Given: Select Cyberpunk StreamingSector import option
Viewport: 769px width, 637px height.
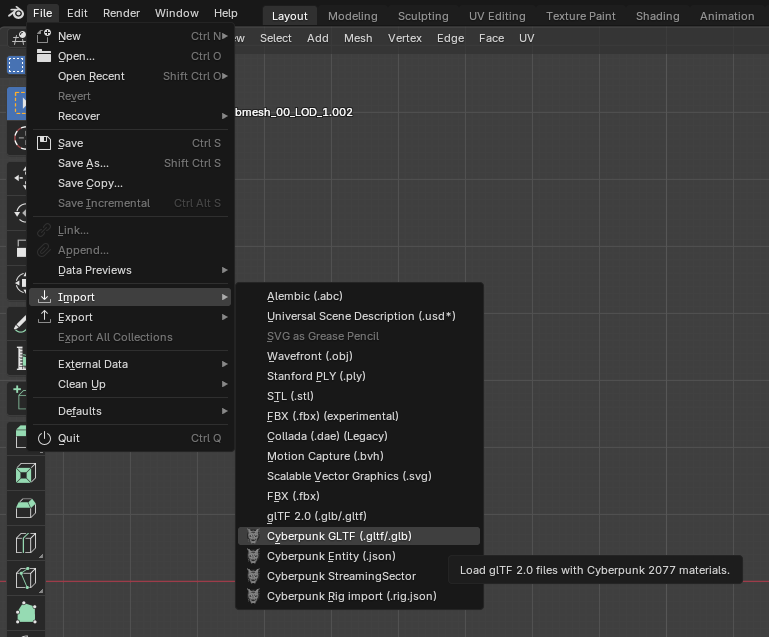Looking at the screenshot, I should (341, 576).
